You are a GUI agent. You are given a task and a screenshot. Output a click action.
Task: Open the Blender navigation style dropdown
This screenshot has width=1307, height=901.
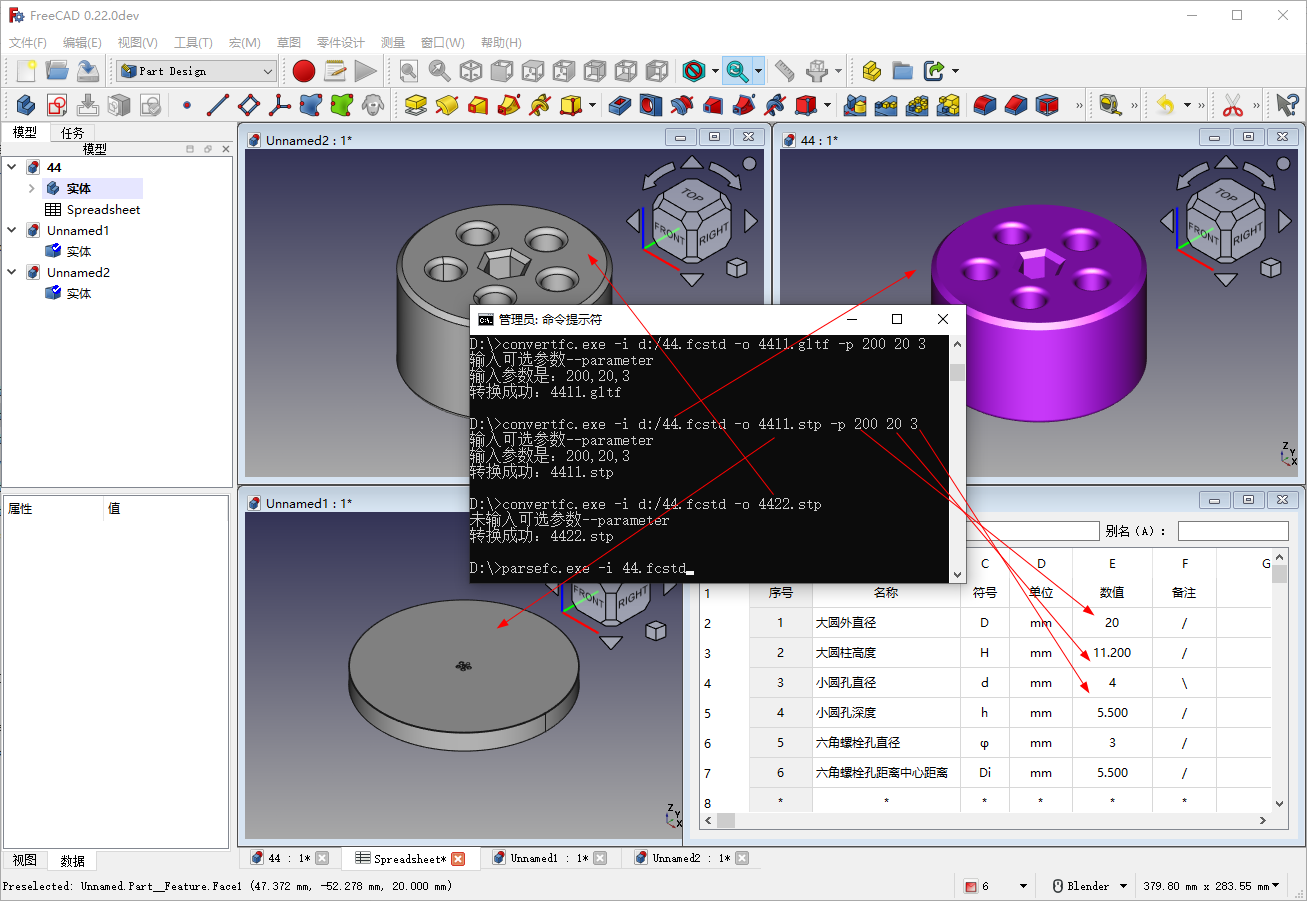(1088, 886)
